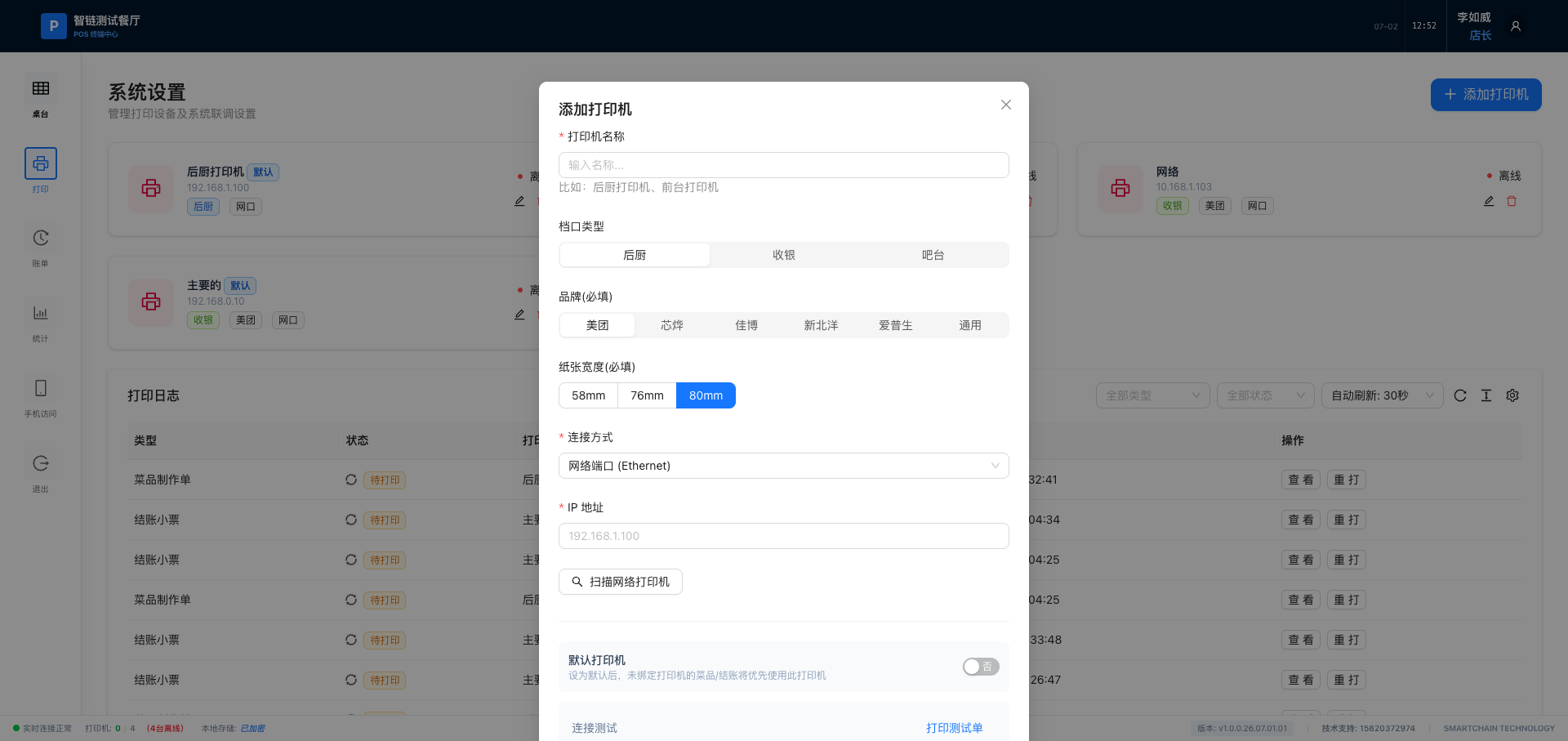1568x741 pixels.
Task: Open the 全部类型 filter dropdown
Action: click(1153, 395)
